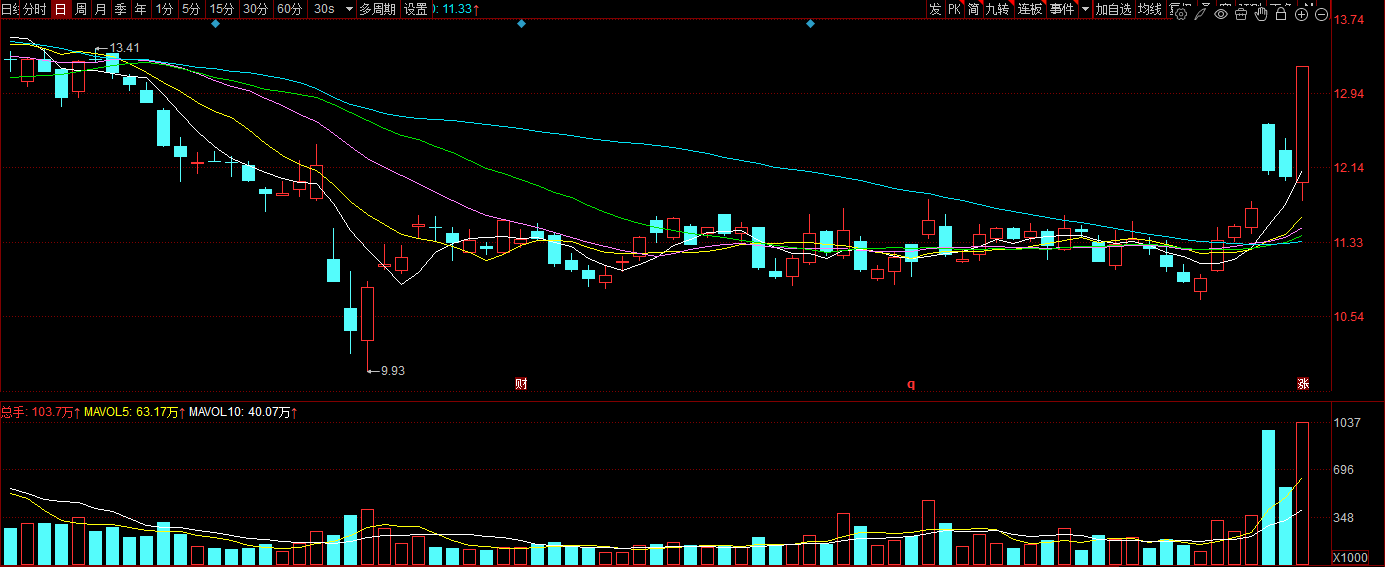
Task: Select the 60分 period
Action: (290, 9)
